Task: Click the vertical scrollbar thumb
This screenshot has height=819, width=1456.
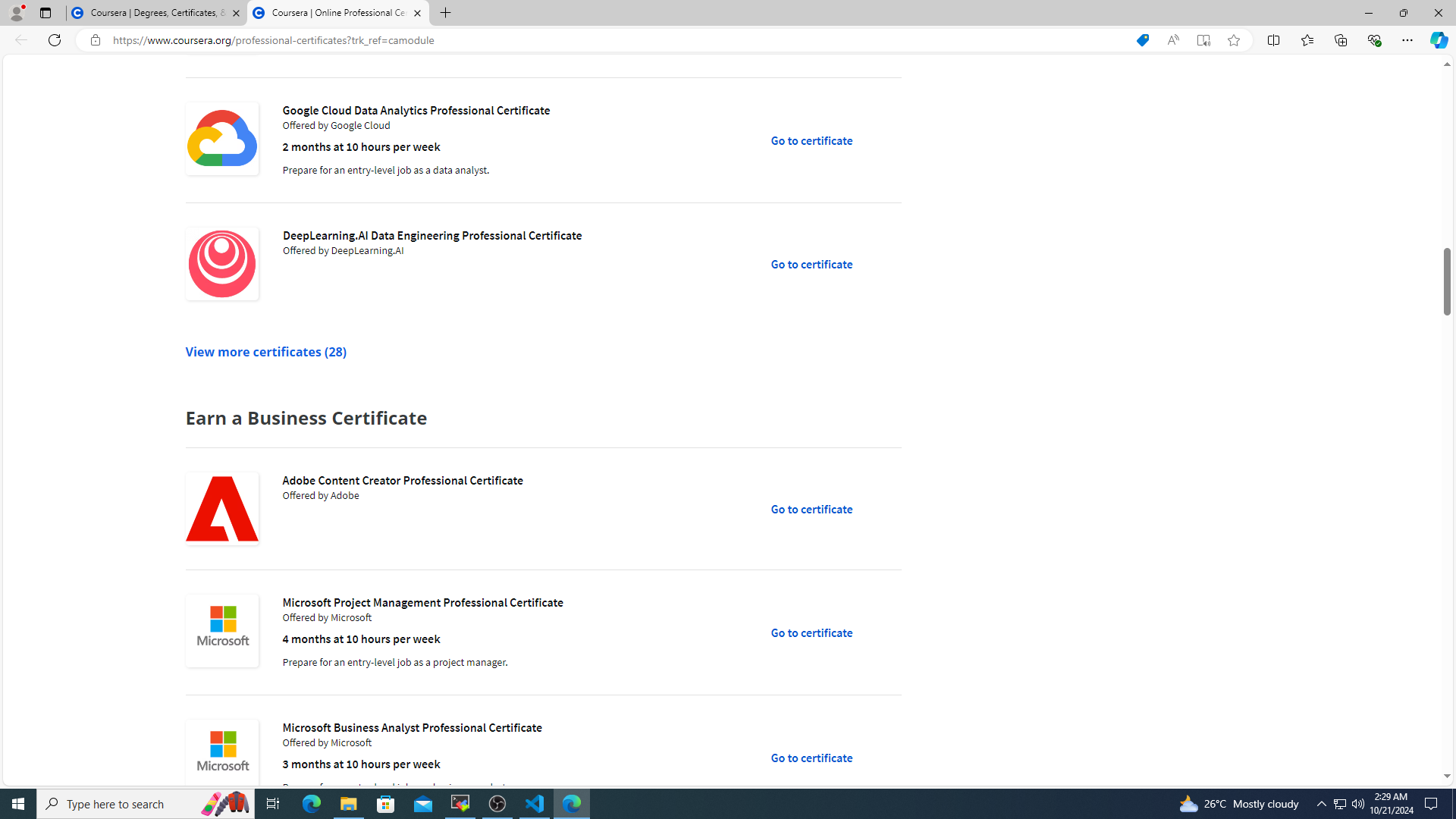Action: (x=1447, y=281)
